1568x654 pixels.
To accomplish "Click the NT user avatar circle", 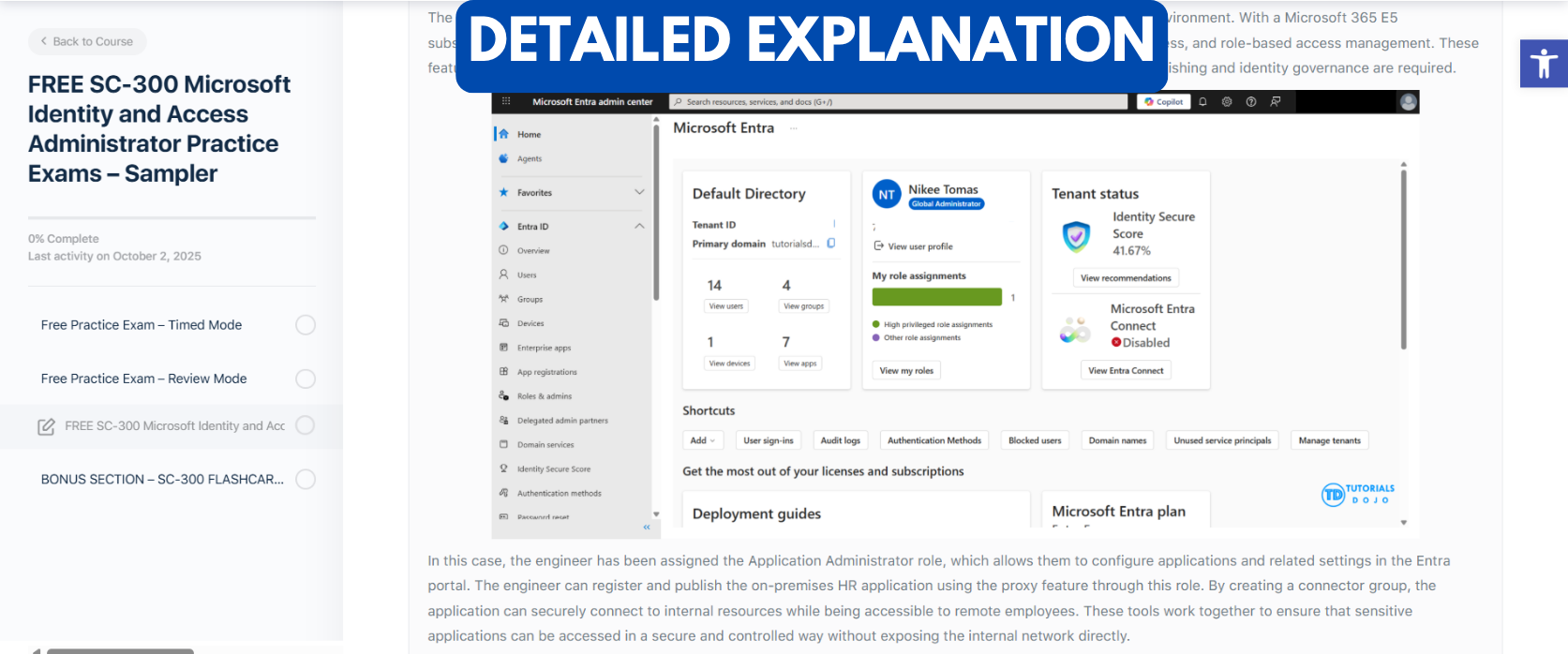I will [887, 195].
